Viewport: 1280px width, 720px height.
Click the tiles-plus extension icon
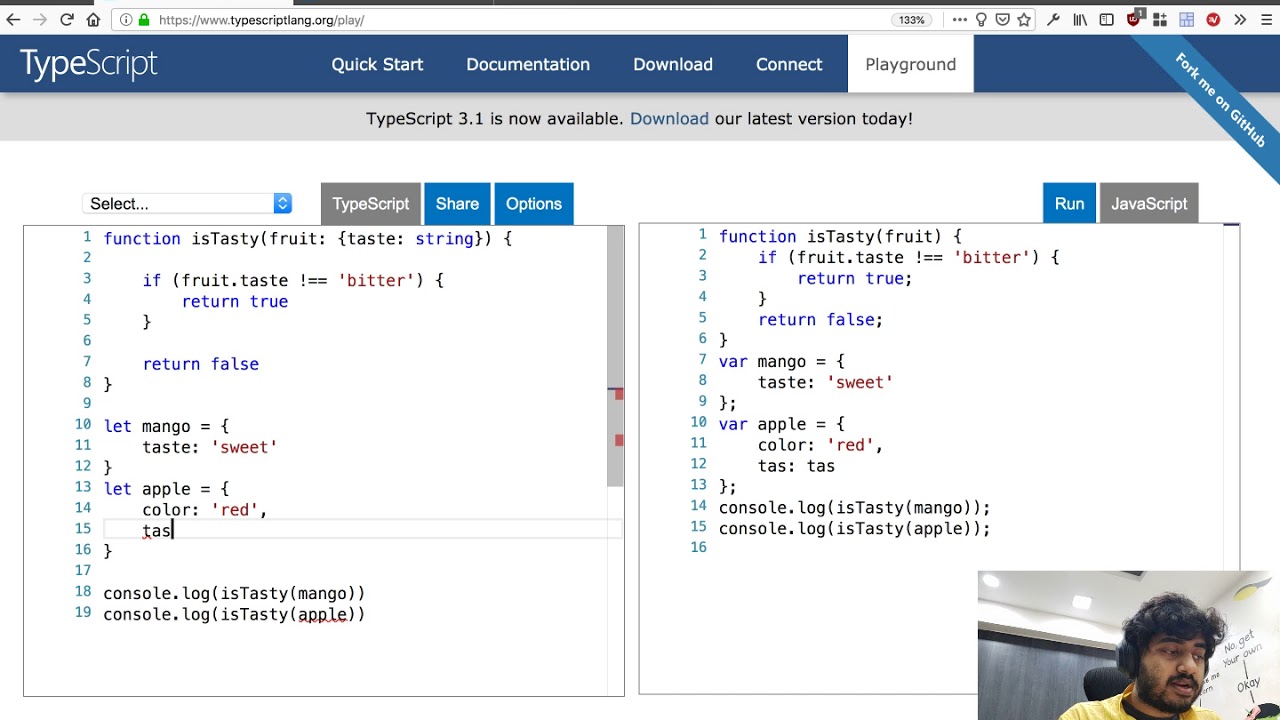[x=1161, y=20]
